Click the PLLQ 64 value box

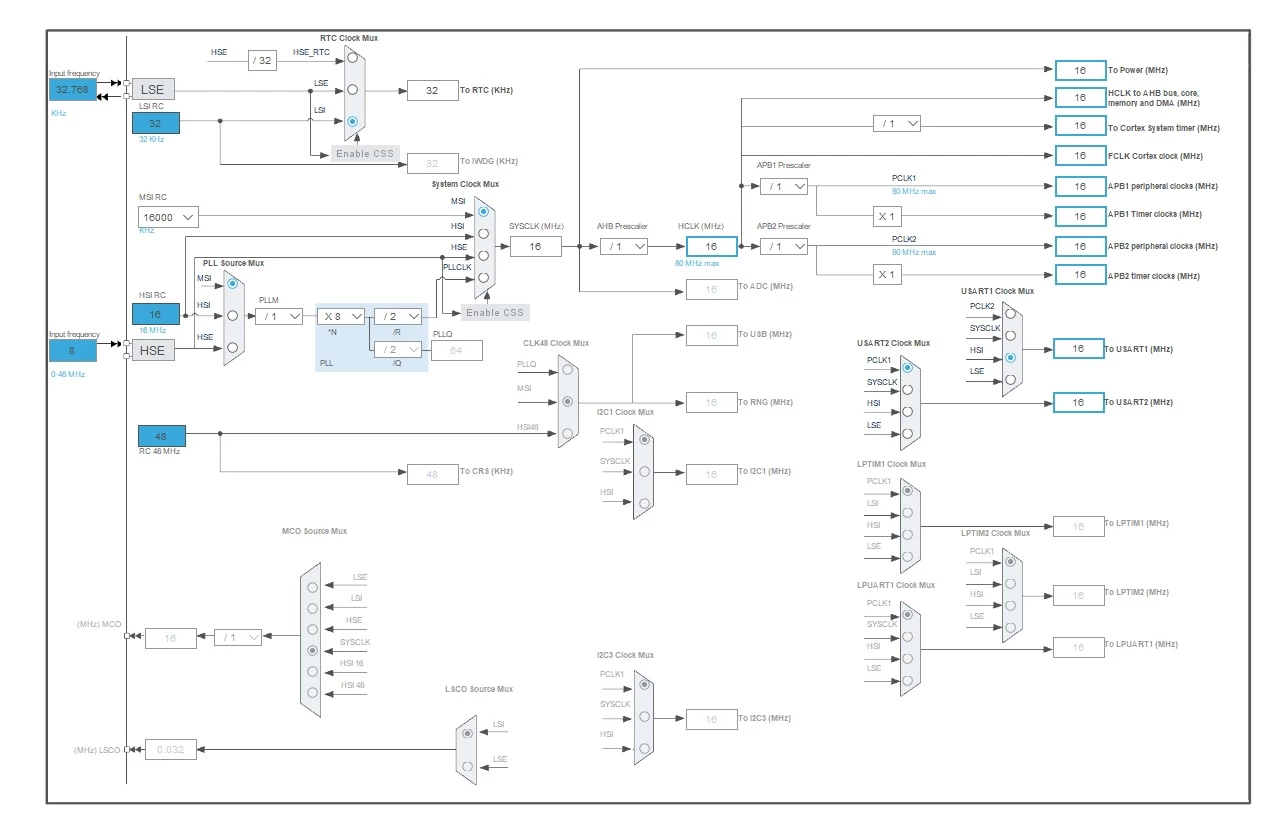coord(457,350)
